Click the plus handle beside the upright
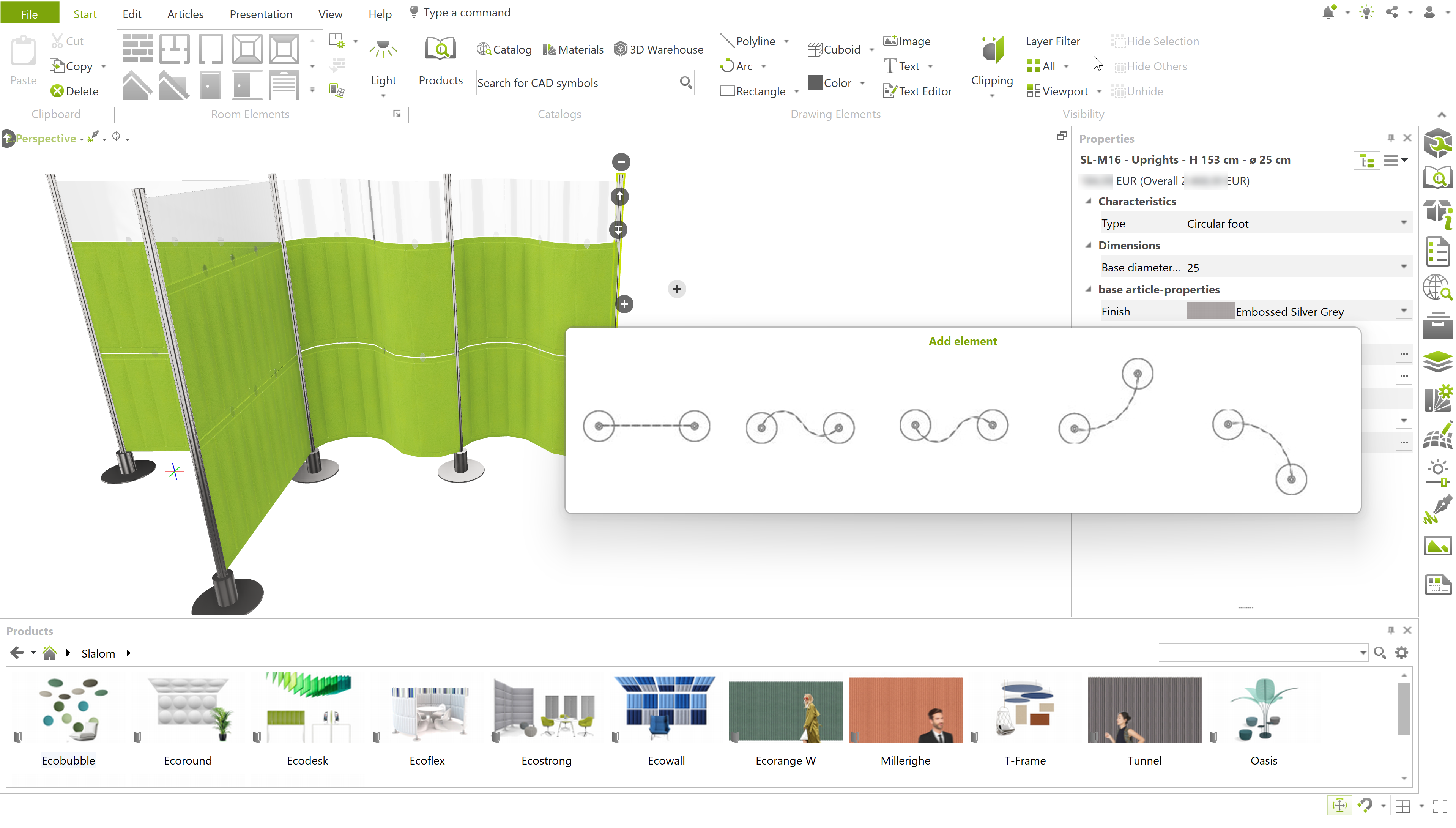Screen dimensions: 1456x828 676,289
